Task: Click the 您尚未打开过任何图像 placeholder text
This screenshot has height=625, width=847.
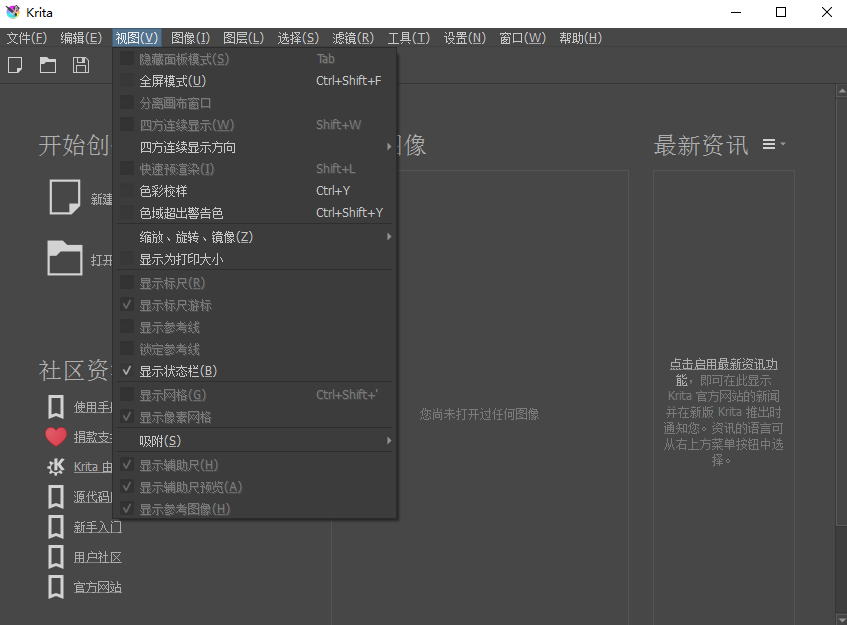Action: (x=479, y=414)
